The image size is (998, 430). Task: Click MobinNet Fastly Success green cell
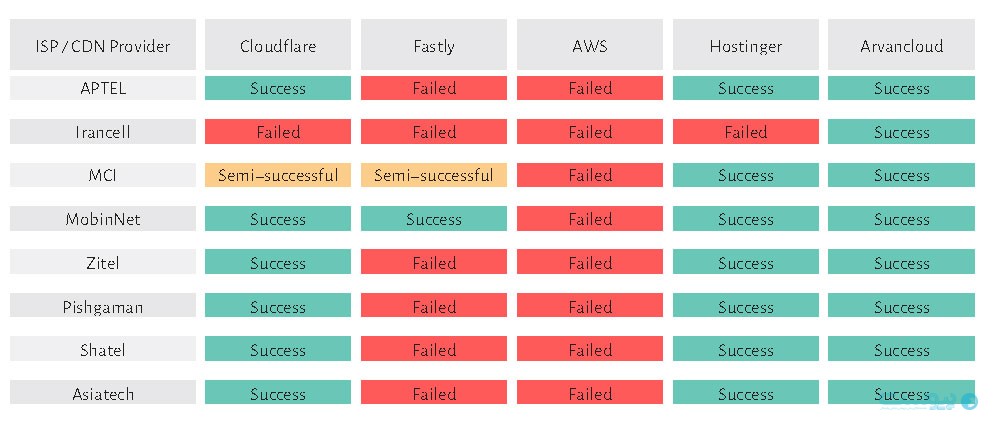click(x=433, y=219)
